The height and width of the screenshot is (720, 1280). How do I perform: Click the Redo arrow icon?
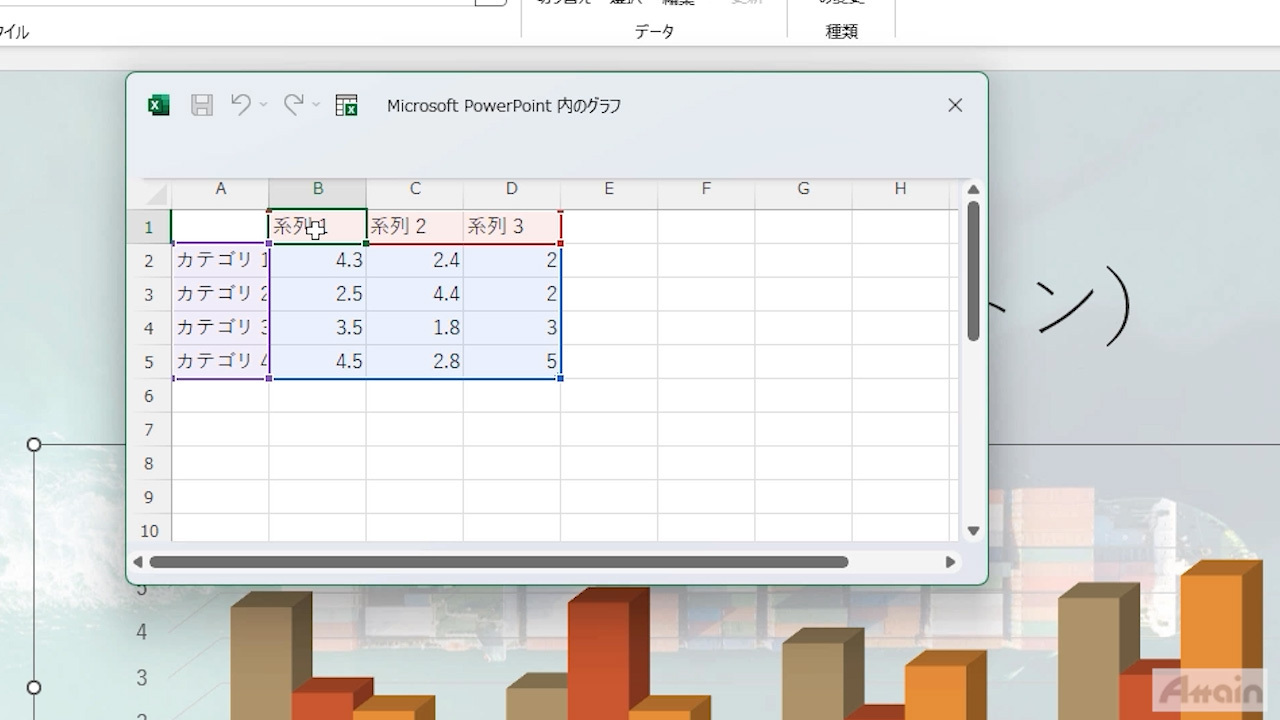293,104
